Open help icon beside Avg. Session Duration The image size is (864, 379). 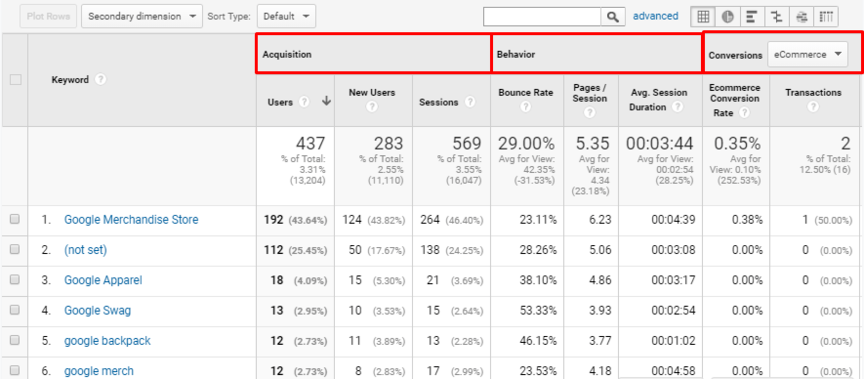click(x=677, y=107)
